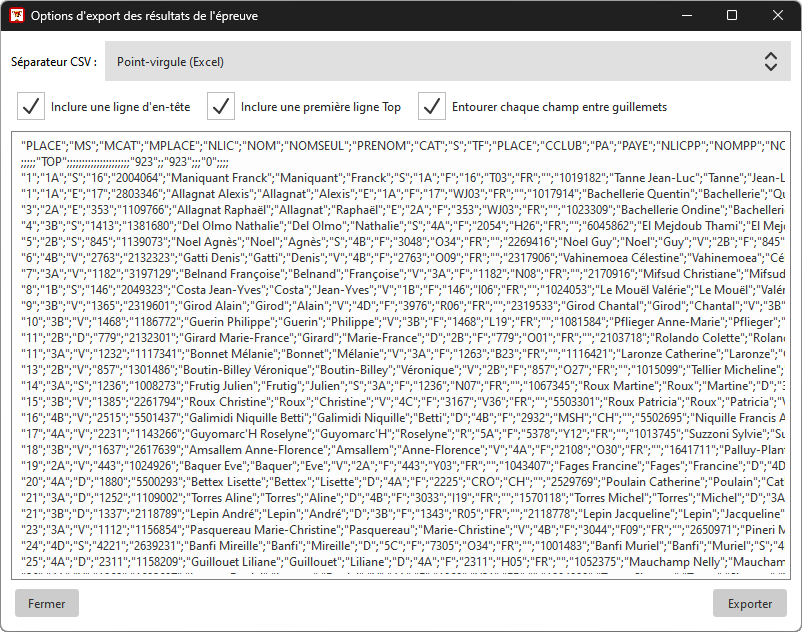Click the application icon in the title bar
The height and width of the screenshot is (632, 802).
(x=16, y=16)
